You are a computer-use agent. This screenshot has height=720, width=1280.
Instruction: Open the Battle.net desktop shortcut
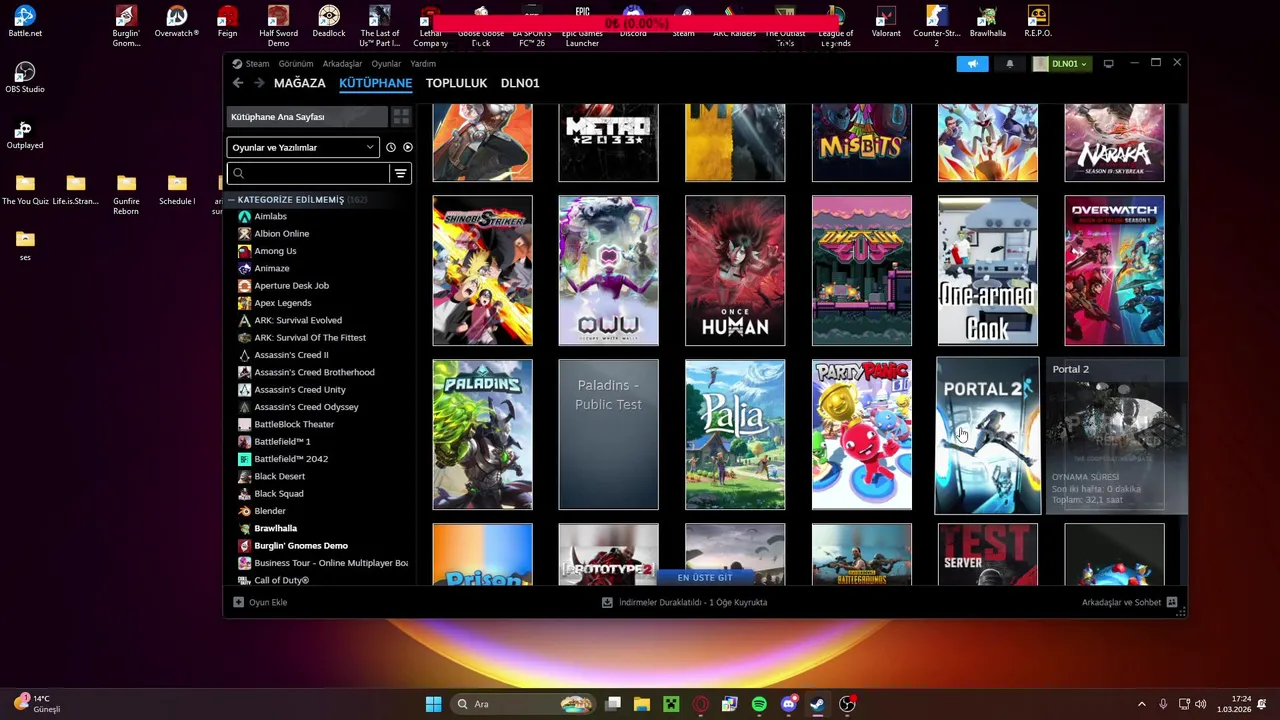(25, 22)
